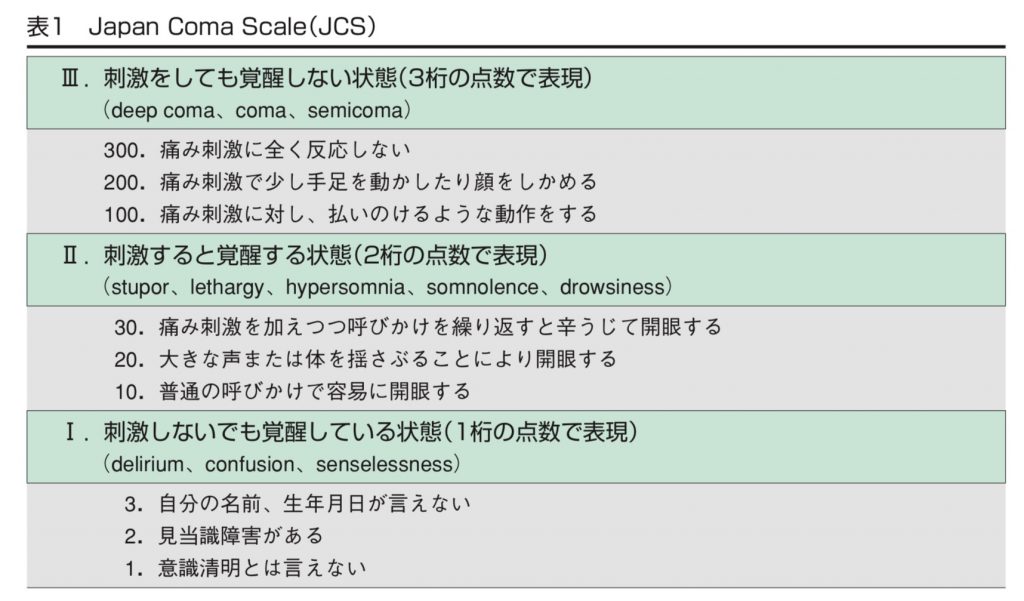Click the table title Japan Coma Scale(JCS)
The image size is (1024, 601).
(x=232, y=26)
